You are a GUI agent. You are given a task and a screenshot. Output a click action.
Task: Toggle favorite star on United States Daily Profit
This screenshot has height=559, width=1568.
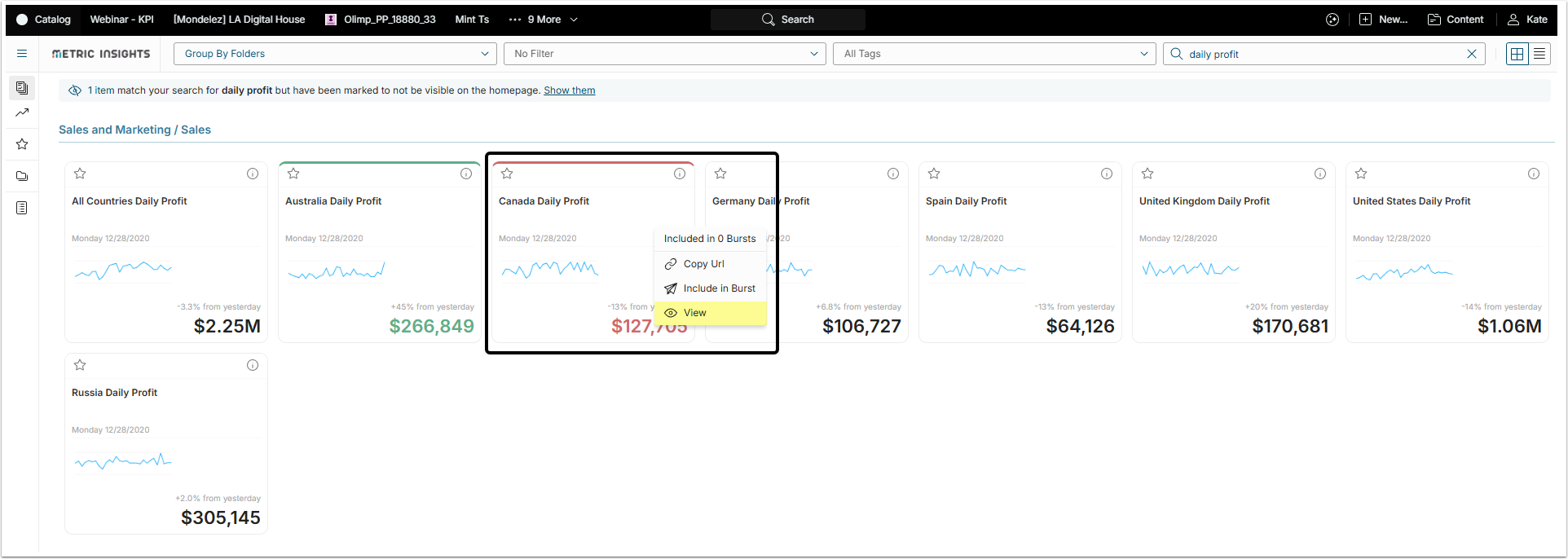1361,174
